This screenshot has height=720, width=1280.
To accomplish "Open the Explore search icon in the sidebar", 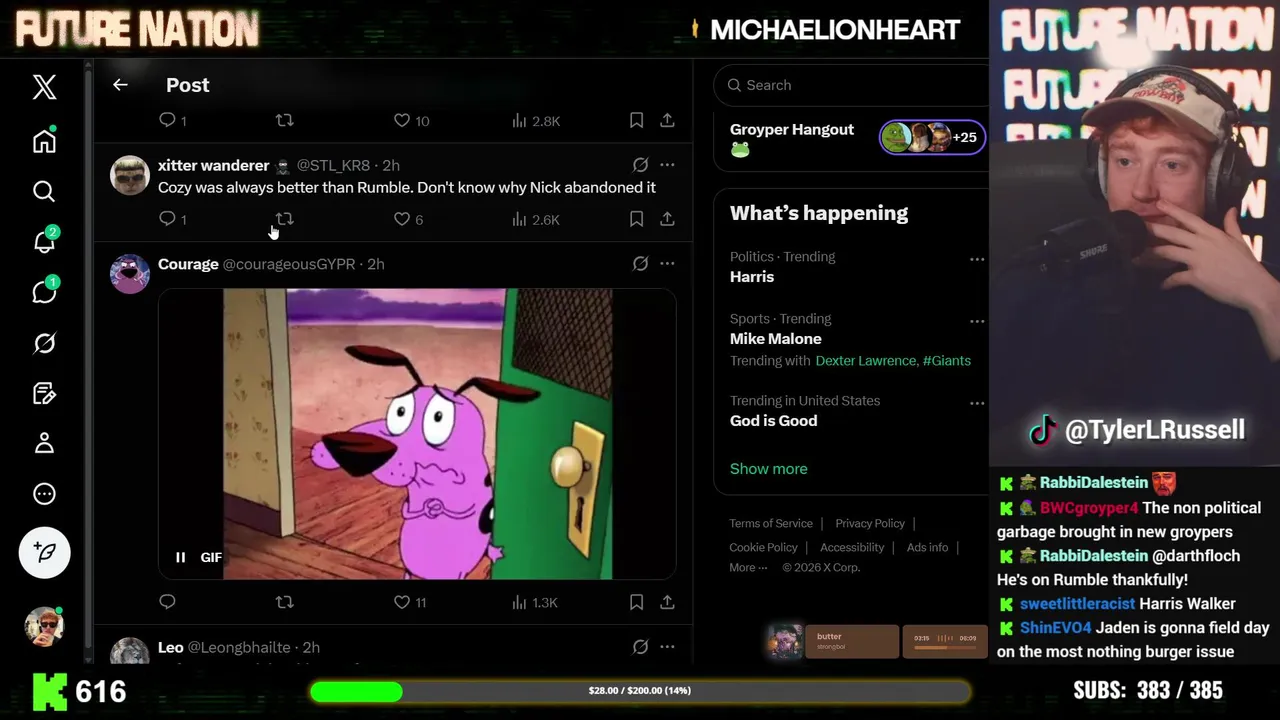I will pyautogui.click(x=44, y=191).
